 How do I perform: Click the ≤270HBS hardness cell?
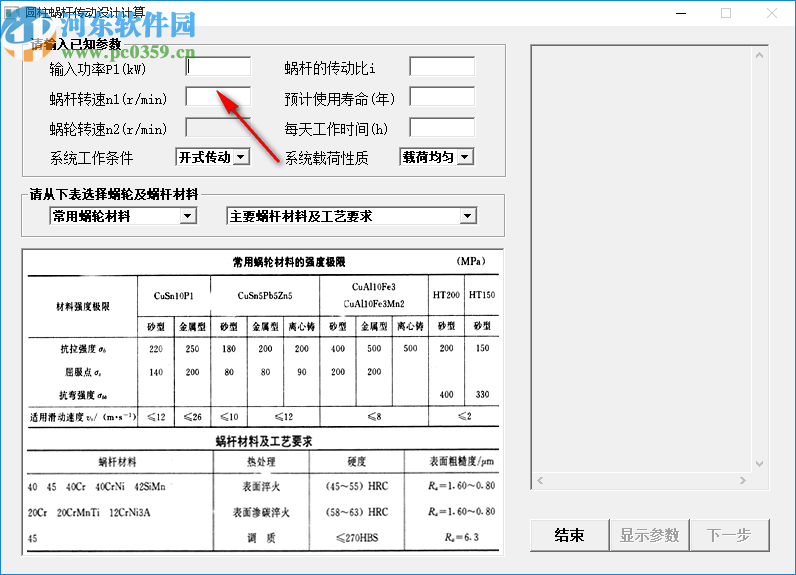pyautogui.click(x=357, y=537)
